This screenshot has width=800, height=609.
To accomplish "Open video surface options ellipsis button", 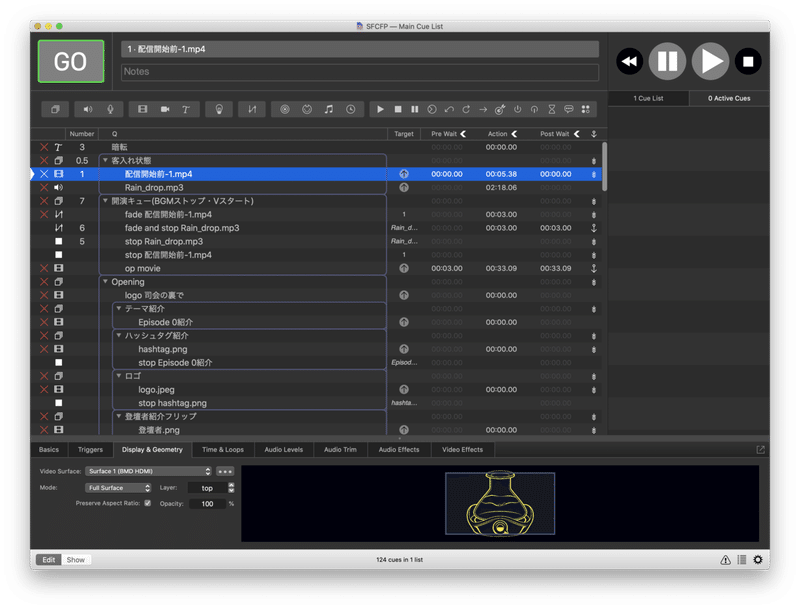I will point(225,471).
